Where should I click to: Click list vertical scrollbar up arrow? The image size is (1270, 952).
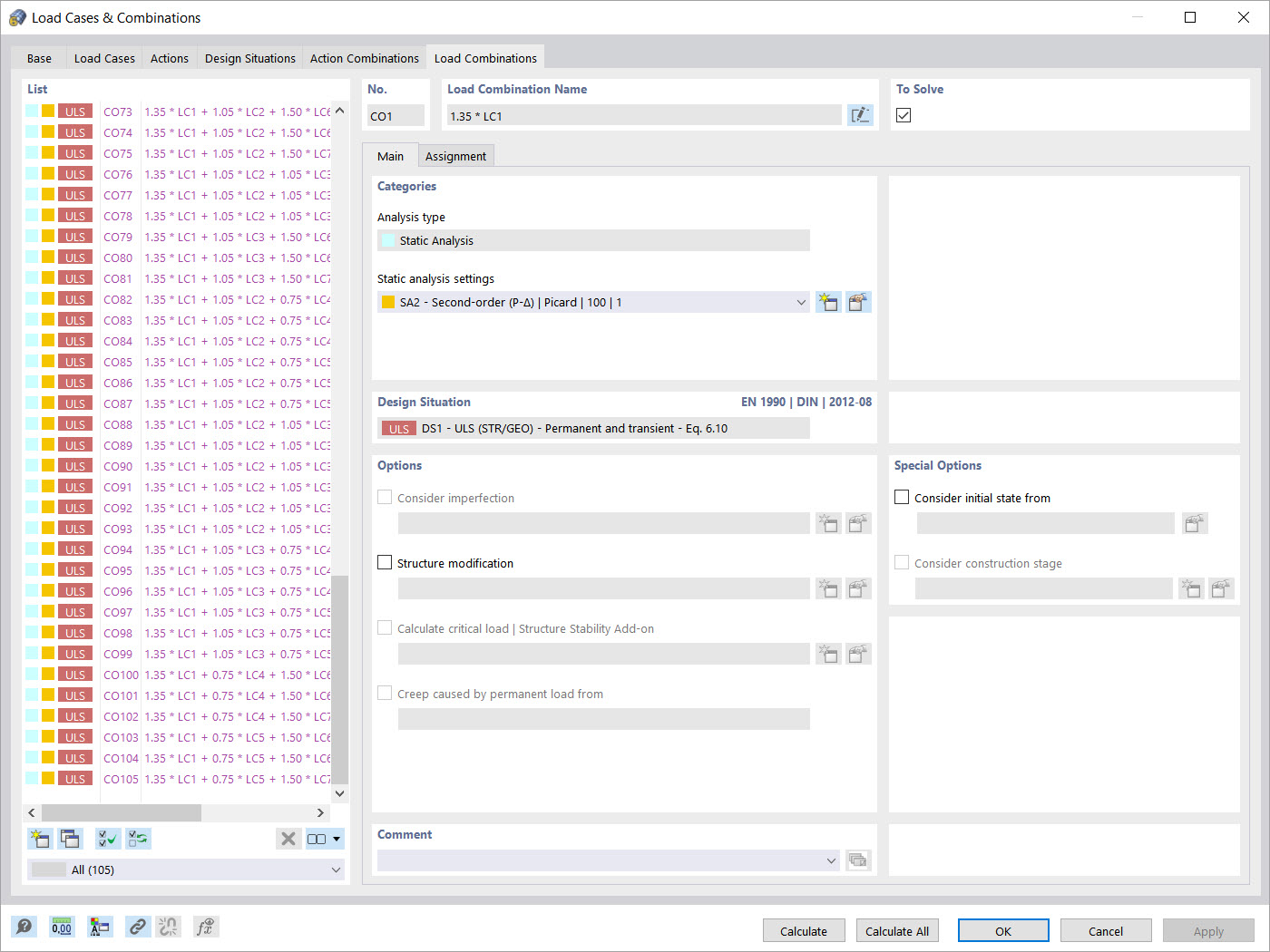click(x=339, y=111)
